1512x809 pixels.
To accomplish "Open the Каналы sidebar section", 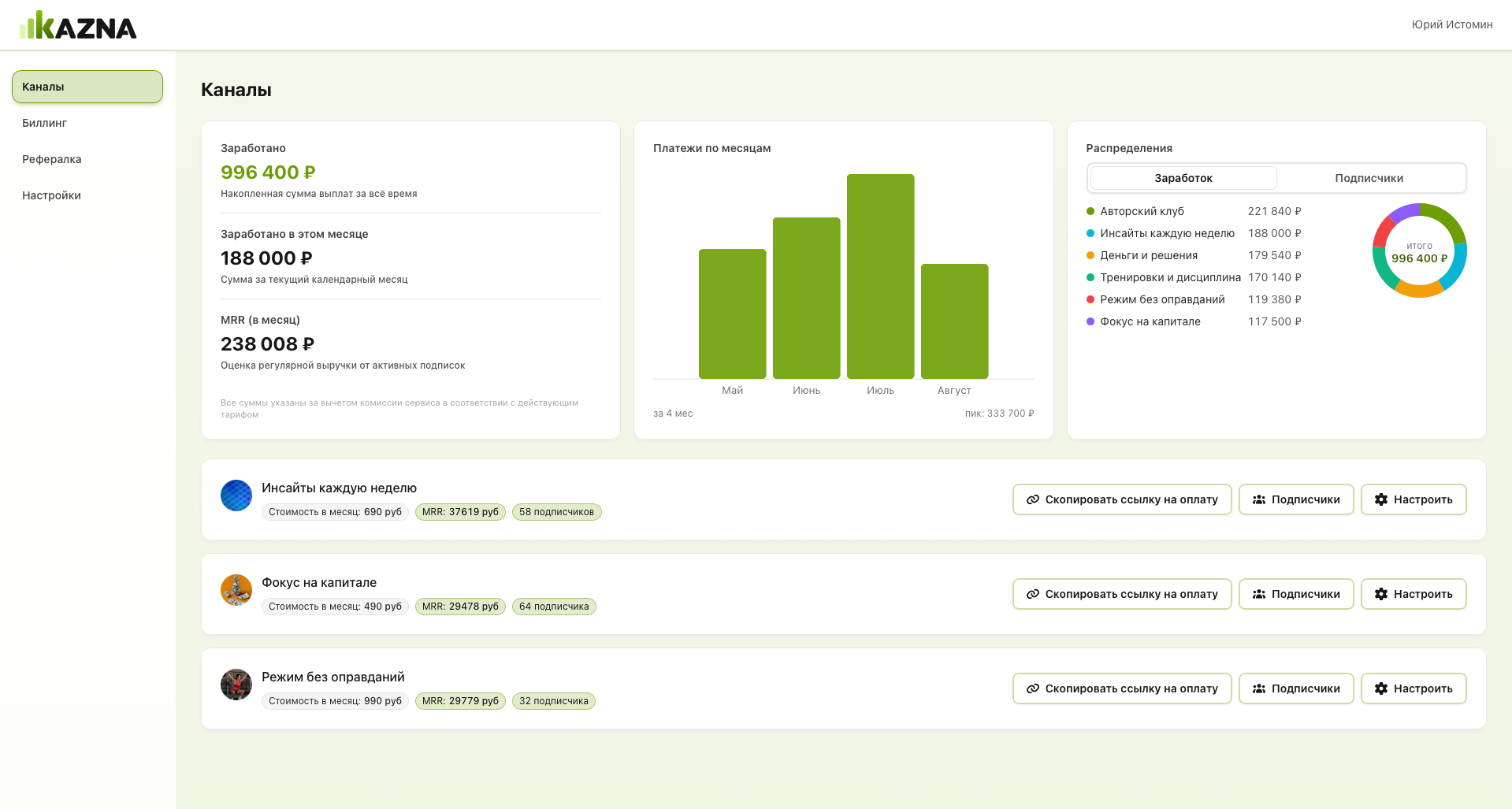I will pos(87,87).
